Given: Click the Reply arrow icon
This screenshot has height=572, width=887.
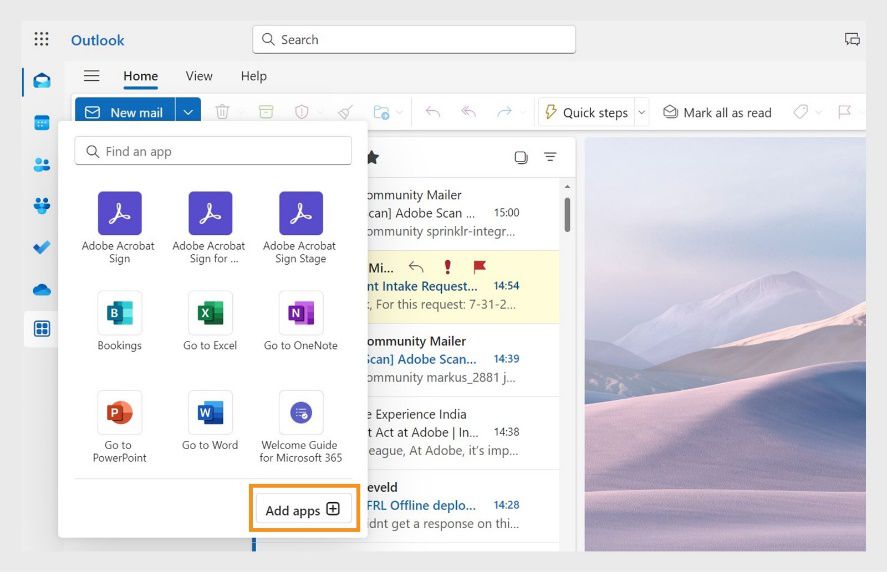Looking at the screenshot, I should coord(433,112).
